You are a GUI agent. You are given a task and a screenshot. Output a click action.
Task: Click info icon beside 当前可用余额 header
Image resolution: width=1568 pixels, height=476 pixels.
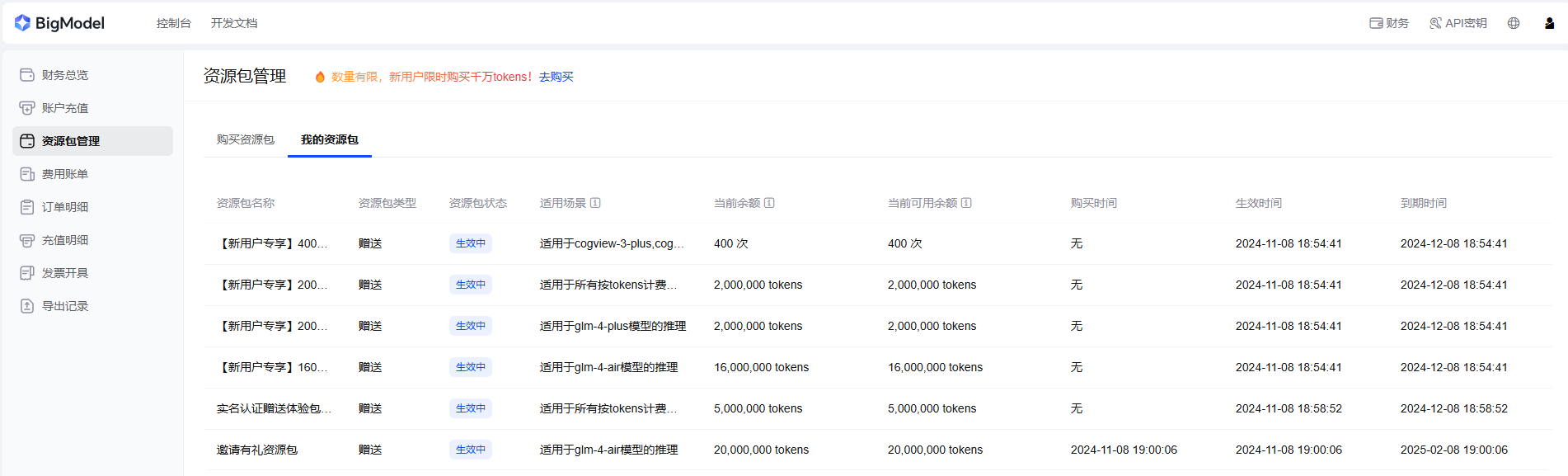pos(966,203)
